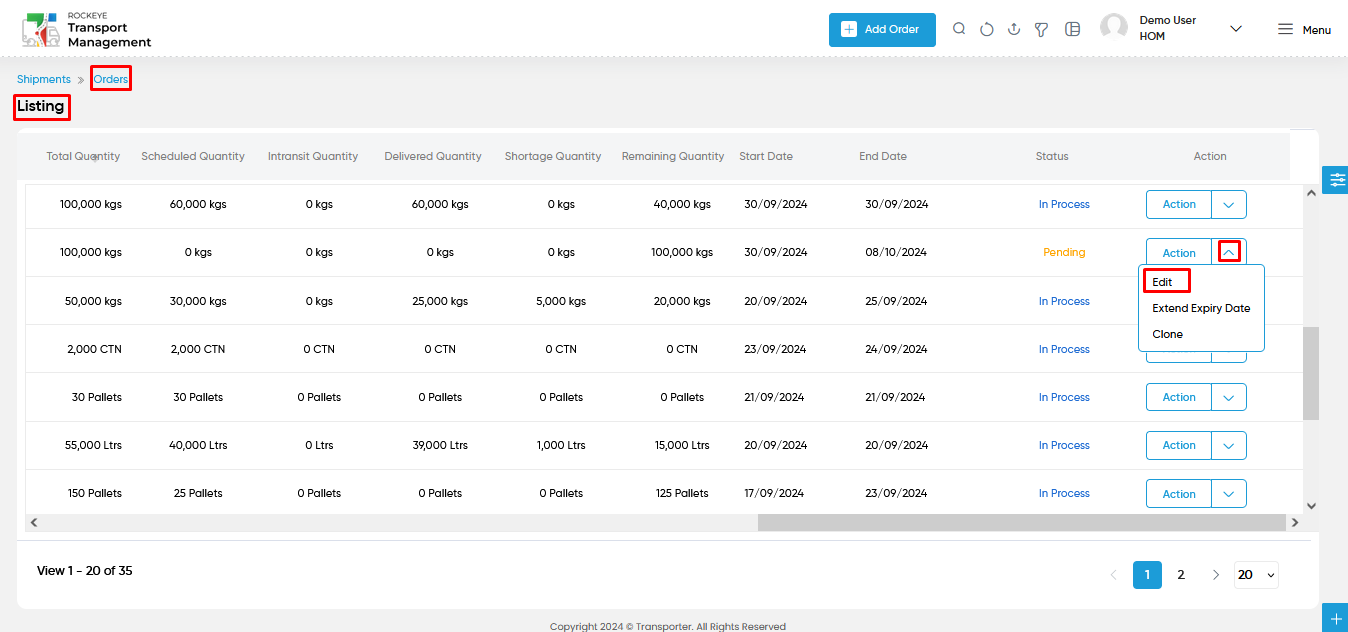Open the blue settings sliders side tab
The width and height of the screenshot is (1348, 632).
(x=1336, y=180)
